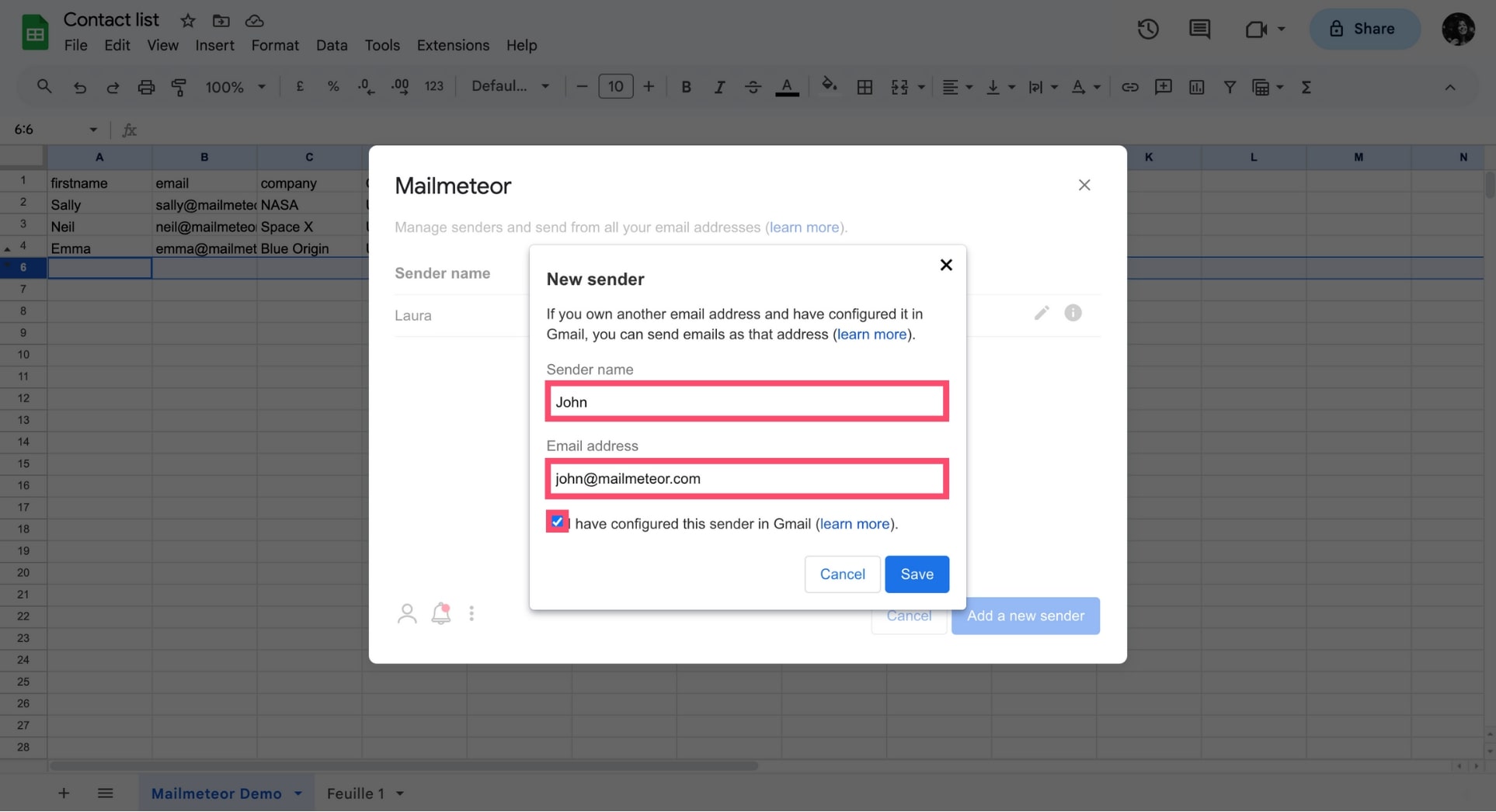Redo the last action
The width and height of the screenshot is (1496, 812).
[x=113, y=87]
